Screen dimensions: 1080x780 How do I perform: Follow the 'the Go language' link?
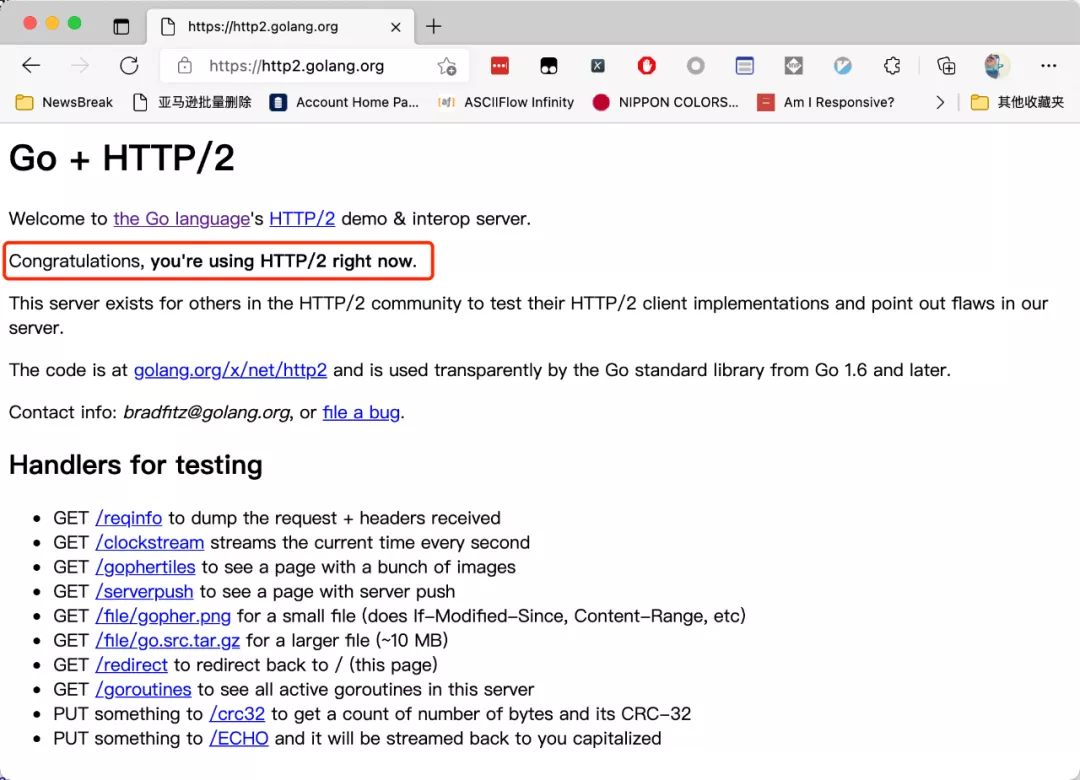coord(182,219)
